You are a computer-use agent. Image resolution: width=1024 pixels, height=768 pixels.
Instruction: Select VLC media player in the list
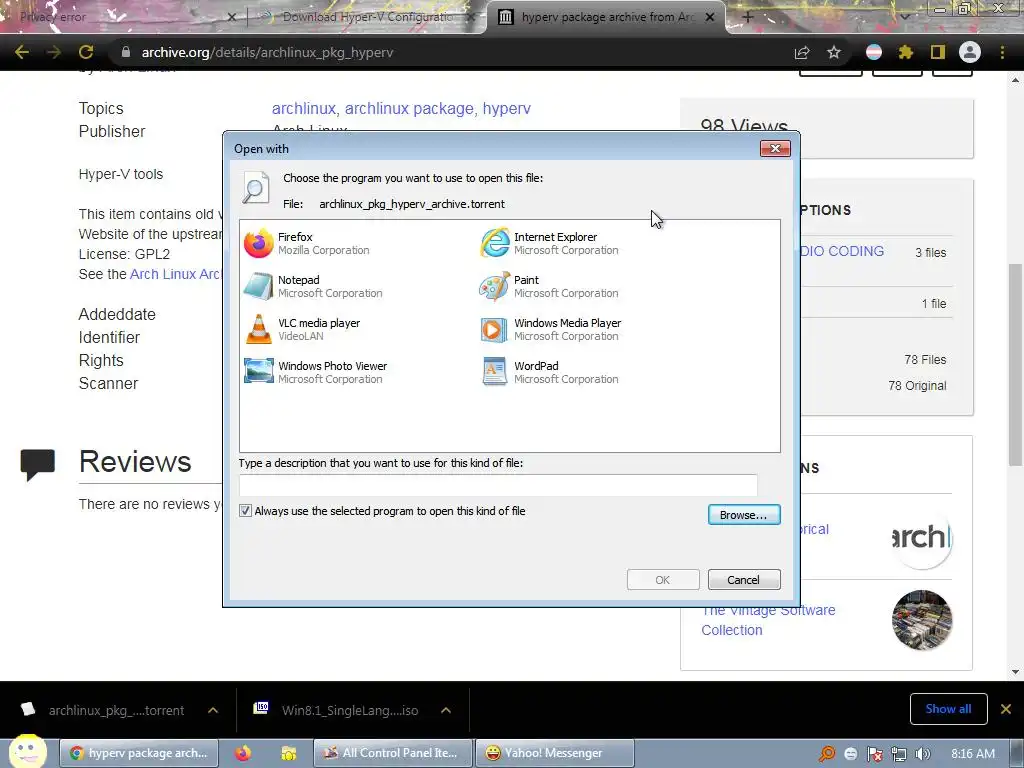click(302, 329)
